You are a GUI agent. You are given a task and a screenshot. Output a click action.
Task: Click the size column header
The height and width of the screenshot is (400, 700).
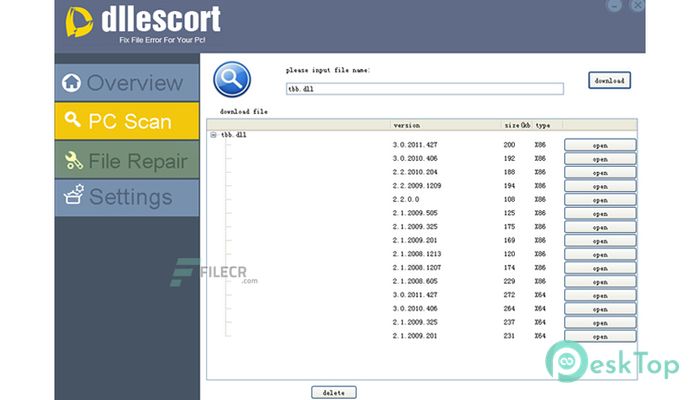tap(517, 125)
